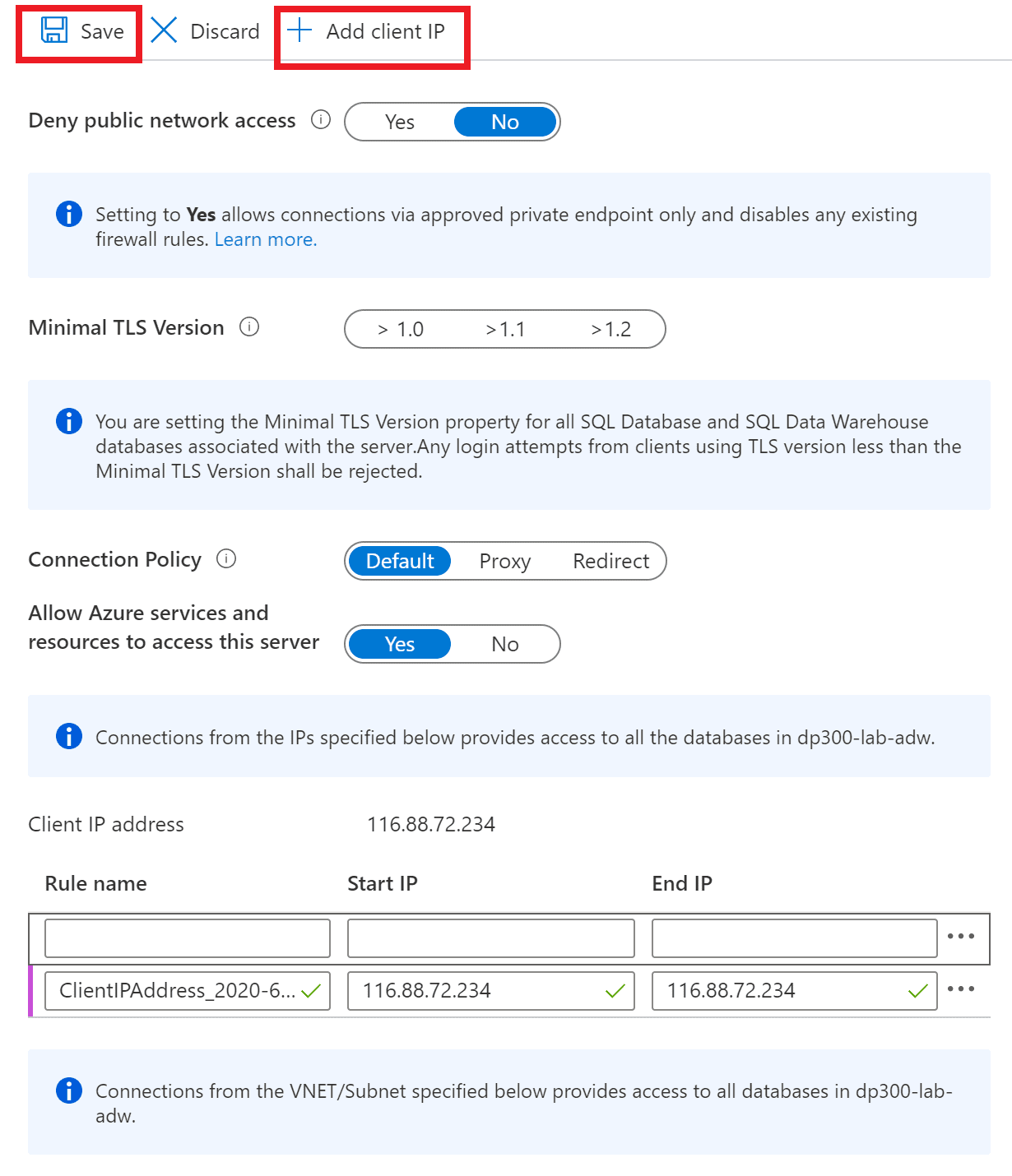This screenshot has height=1176, width=1012.
Task: Click the info icon in the private endpoint notice
Action: pos(69,214)
